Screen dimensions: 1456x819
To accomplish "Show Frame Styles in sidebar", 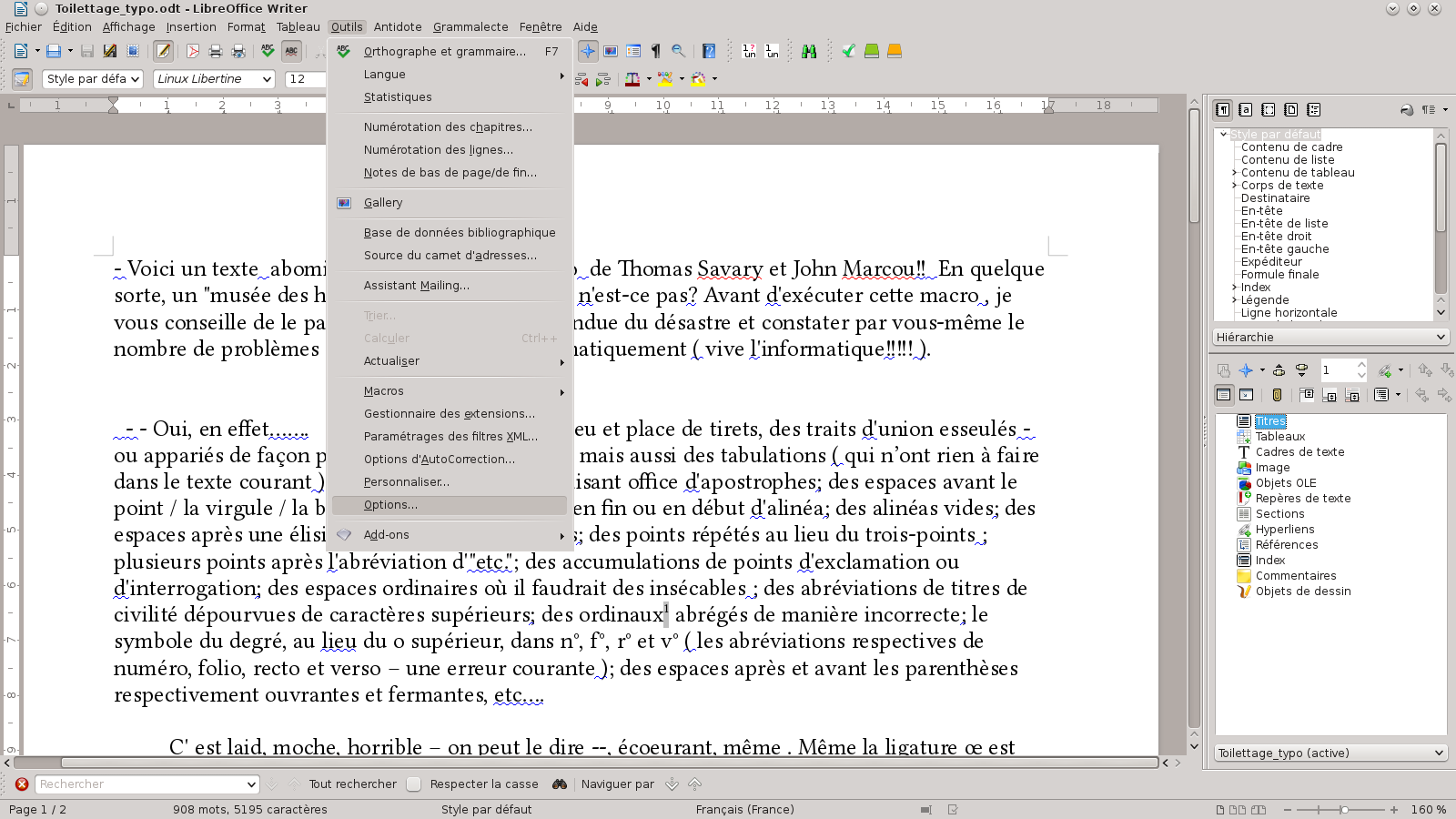I will 1269,110.
